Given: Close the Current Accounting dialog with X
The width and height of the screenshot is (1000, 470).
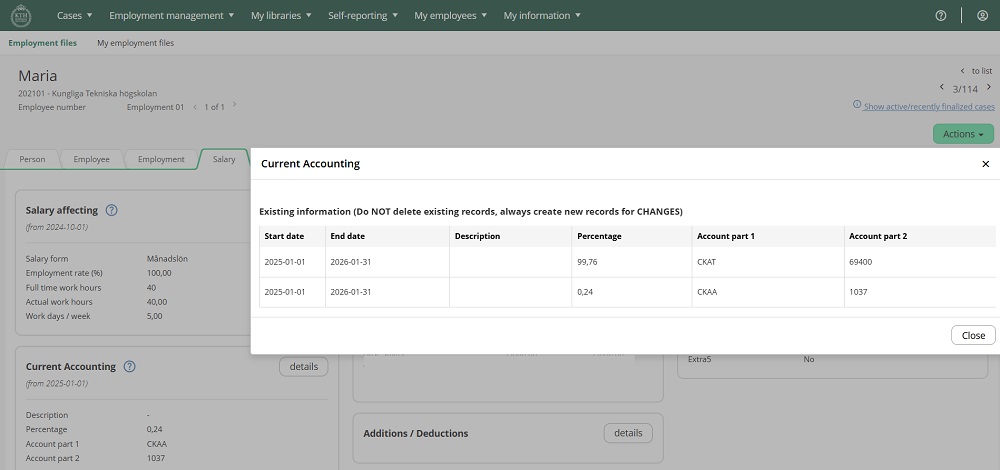Looking at the screenshot, I should (985, 164).
